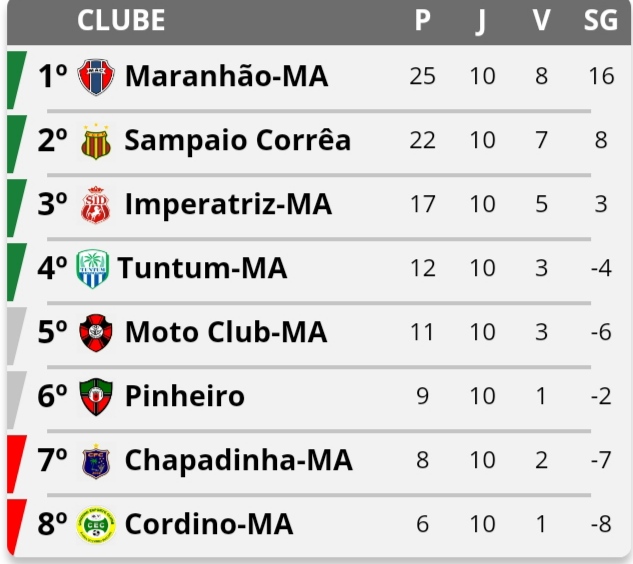The width and height of the screenshot is (633, 564).
Task: Sort by the V wins column header
Action: (541, 20)
